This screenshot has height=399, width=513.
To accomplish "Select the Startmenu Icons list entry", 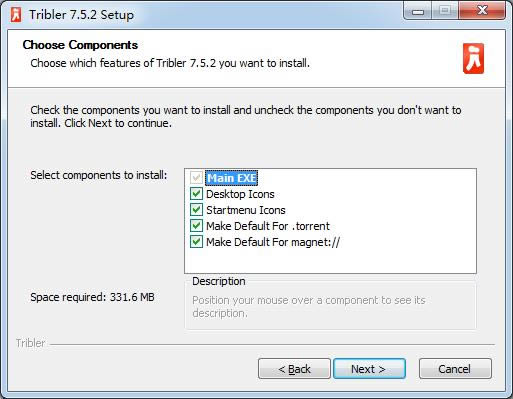I will click(x=246, y=210).
